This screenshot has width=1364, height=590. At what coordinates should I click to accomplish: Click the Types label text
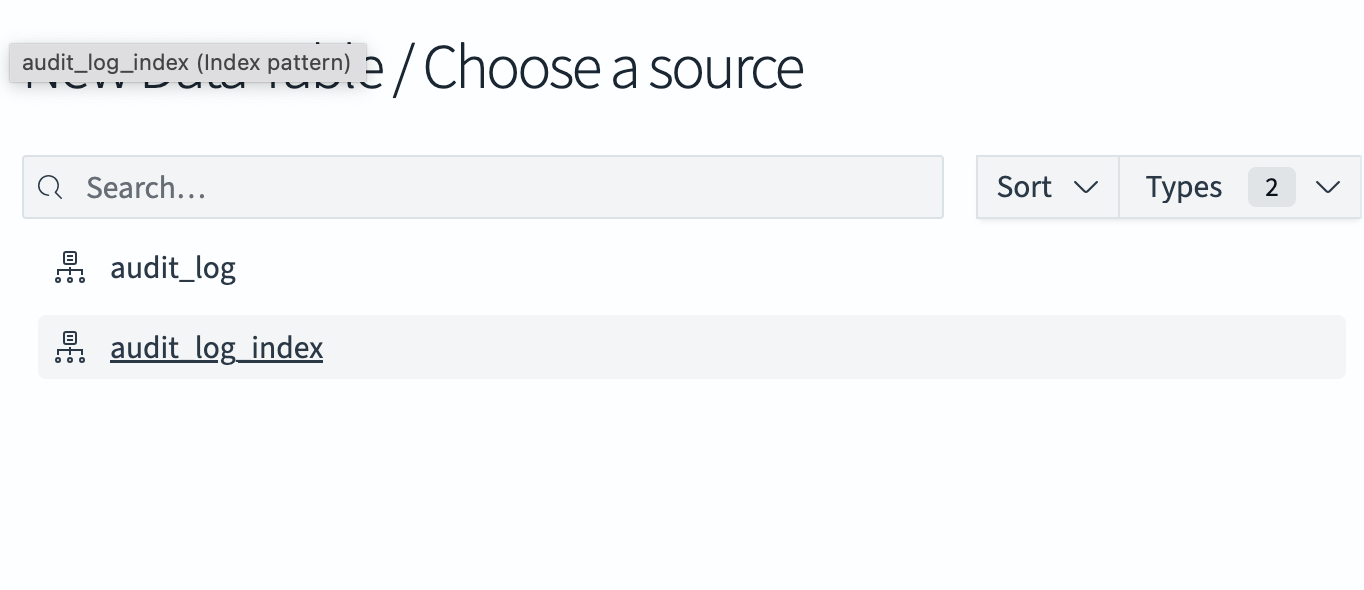tap(1184, 187)
